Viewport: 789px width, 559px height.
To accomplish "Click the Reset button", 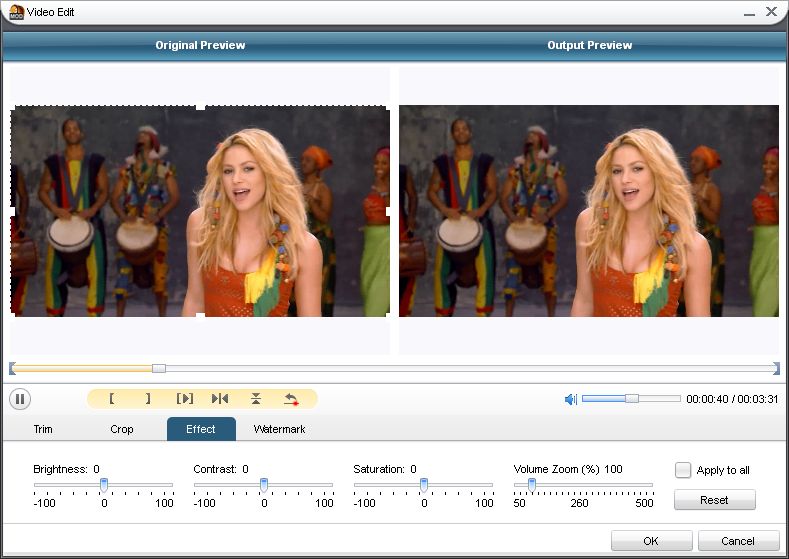I will coord(715,500).
